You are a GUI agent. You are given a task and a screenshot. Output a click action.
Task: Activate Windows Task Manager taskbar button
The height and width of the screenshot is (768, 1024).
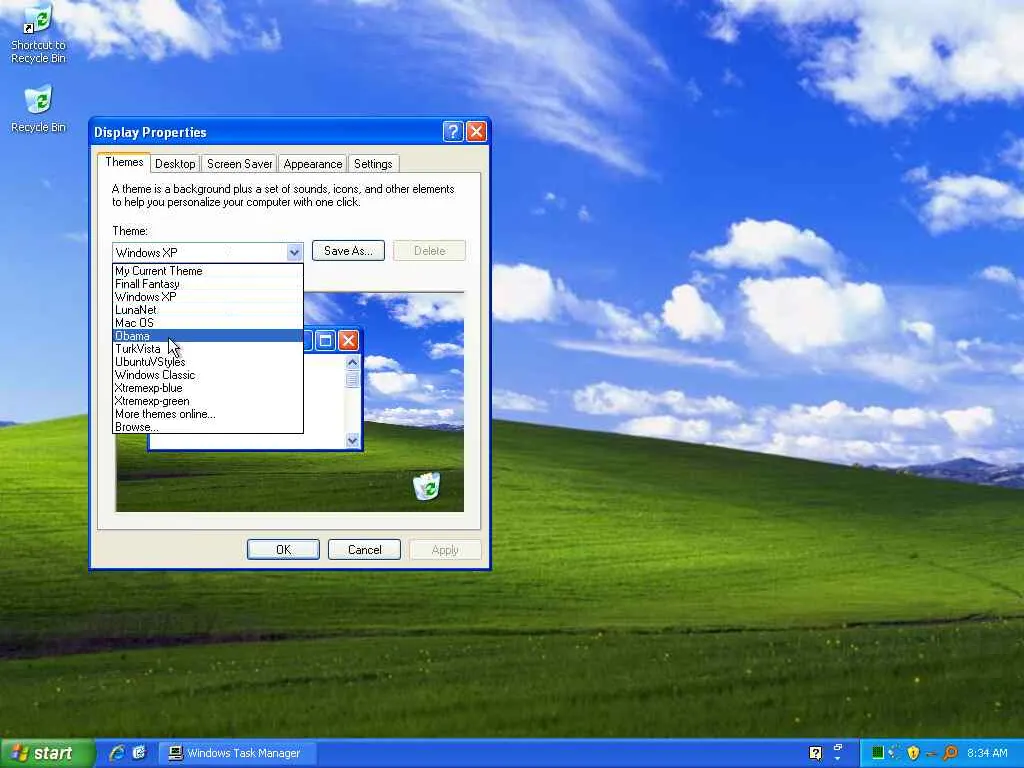(x=237, y=753)
